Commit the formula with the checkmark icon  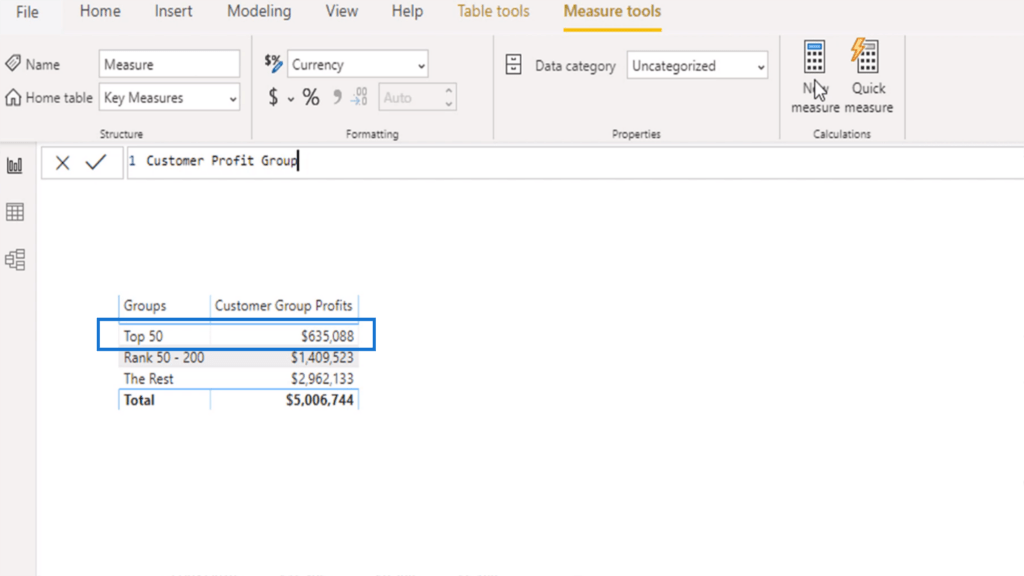click(x=96, y=162)
